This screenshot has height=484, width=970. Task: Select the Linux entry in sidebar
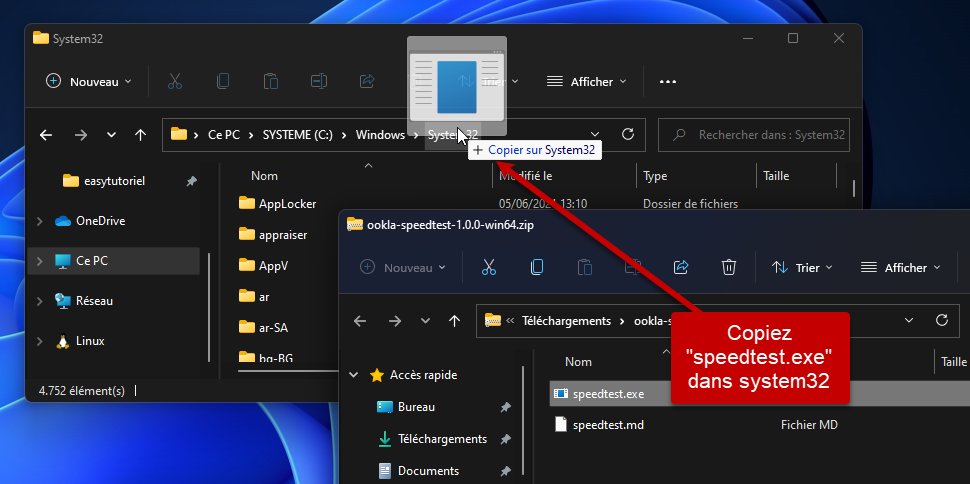(x=90, y=341)
